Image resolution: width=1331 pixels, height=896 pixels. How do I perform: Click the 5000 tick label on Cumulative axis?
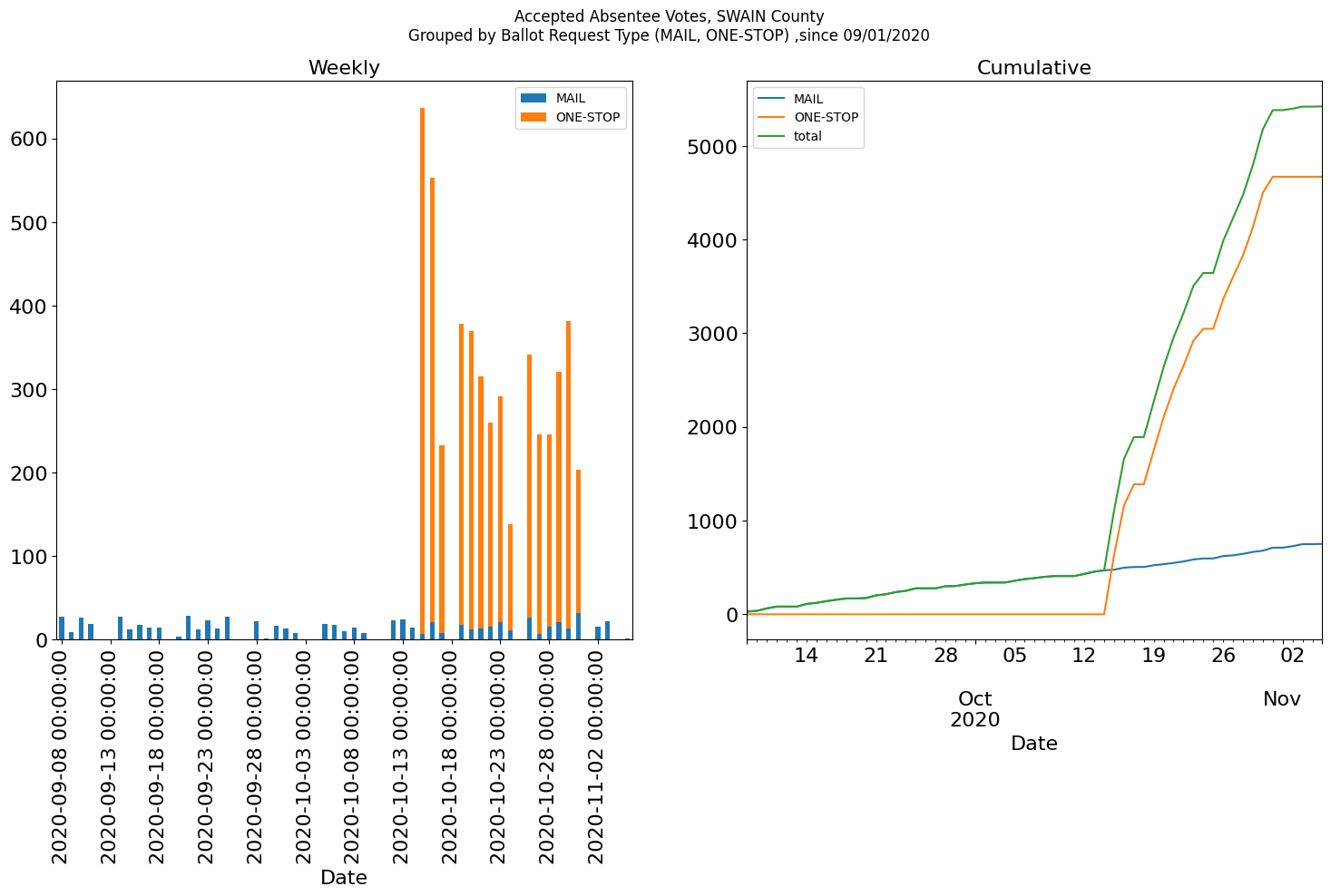point(714,146)
